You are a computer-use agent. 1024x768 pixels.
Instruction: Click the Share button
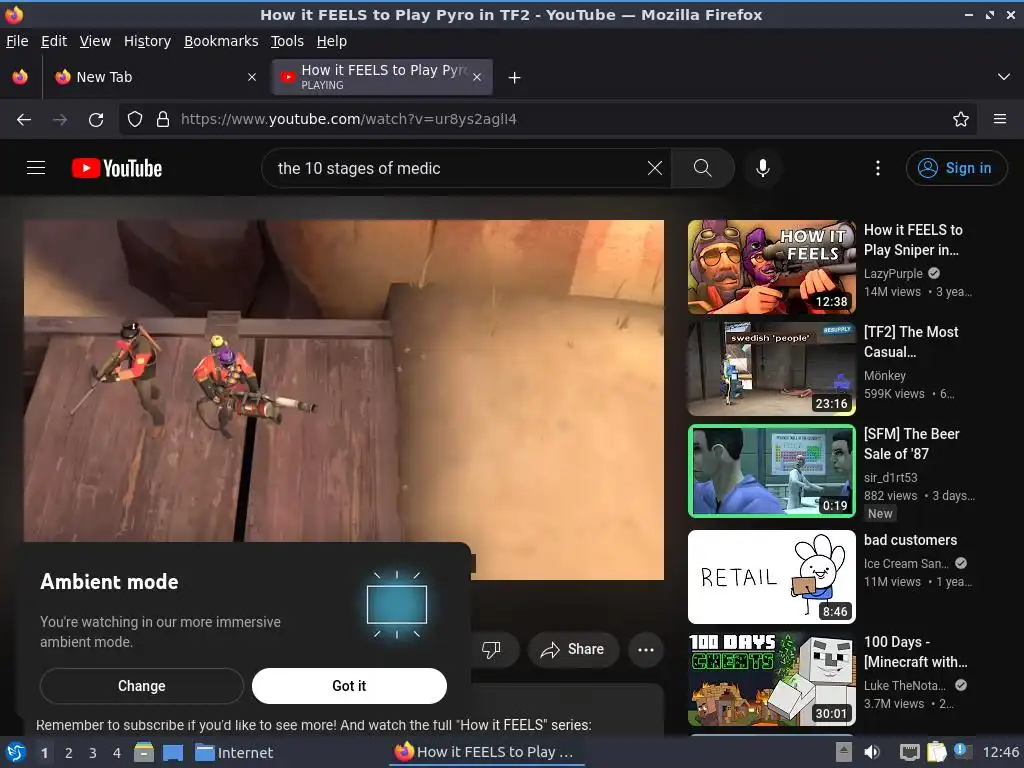[573, 649]
